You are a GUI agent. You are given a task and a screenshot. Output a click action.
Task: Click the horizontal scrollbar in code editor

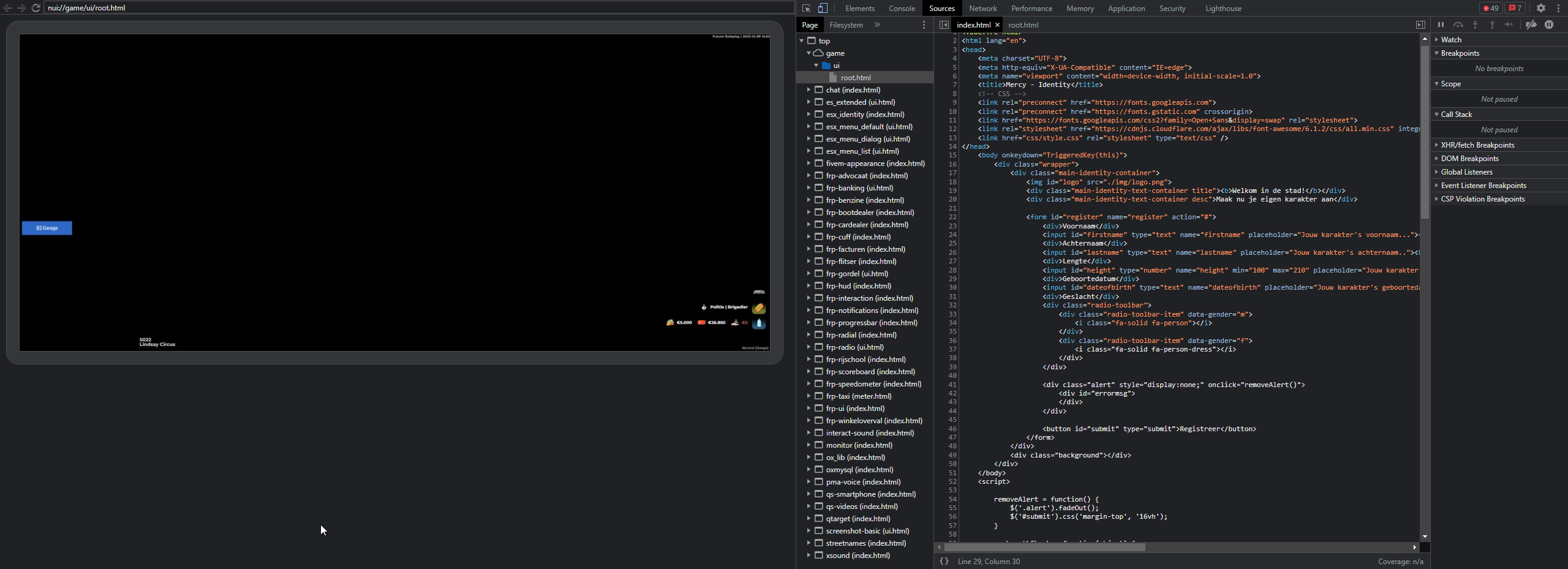click(1044, 548)
